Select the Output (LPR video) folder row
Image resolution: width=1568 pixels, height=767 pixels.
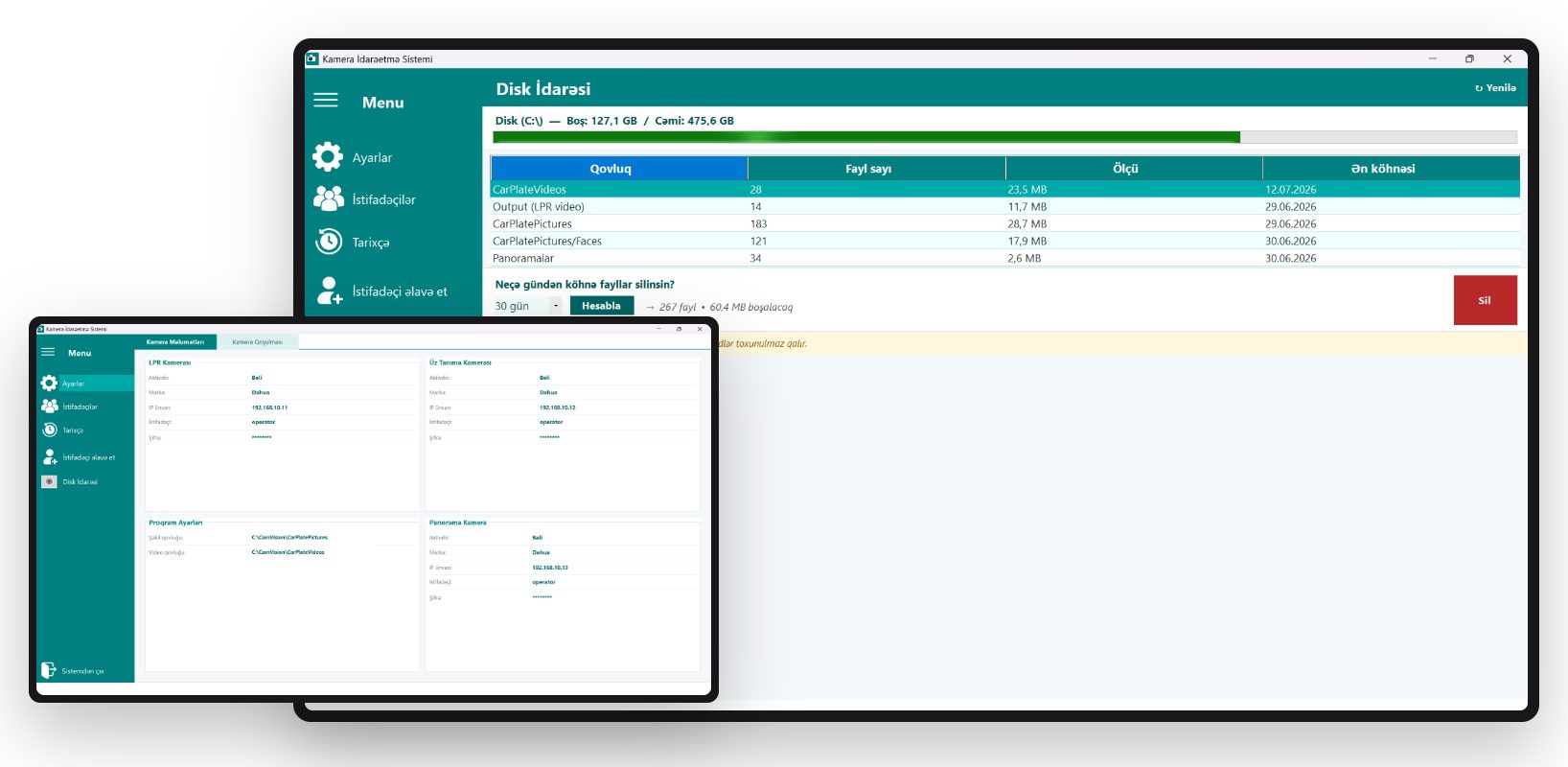[x=1005, y=206]
